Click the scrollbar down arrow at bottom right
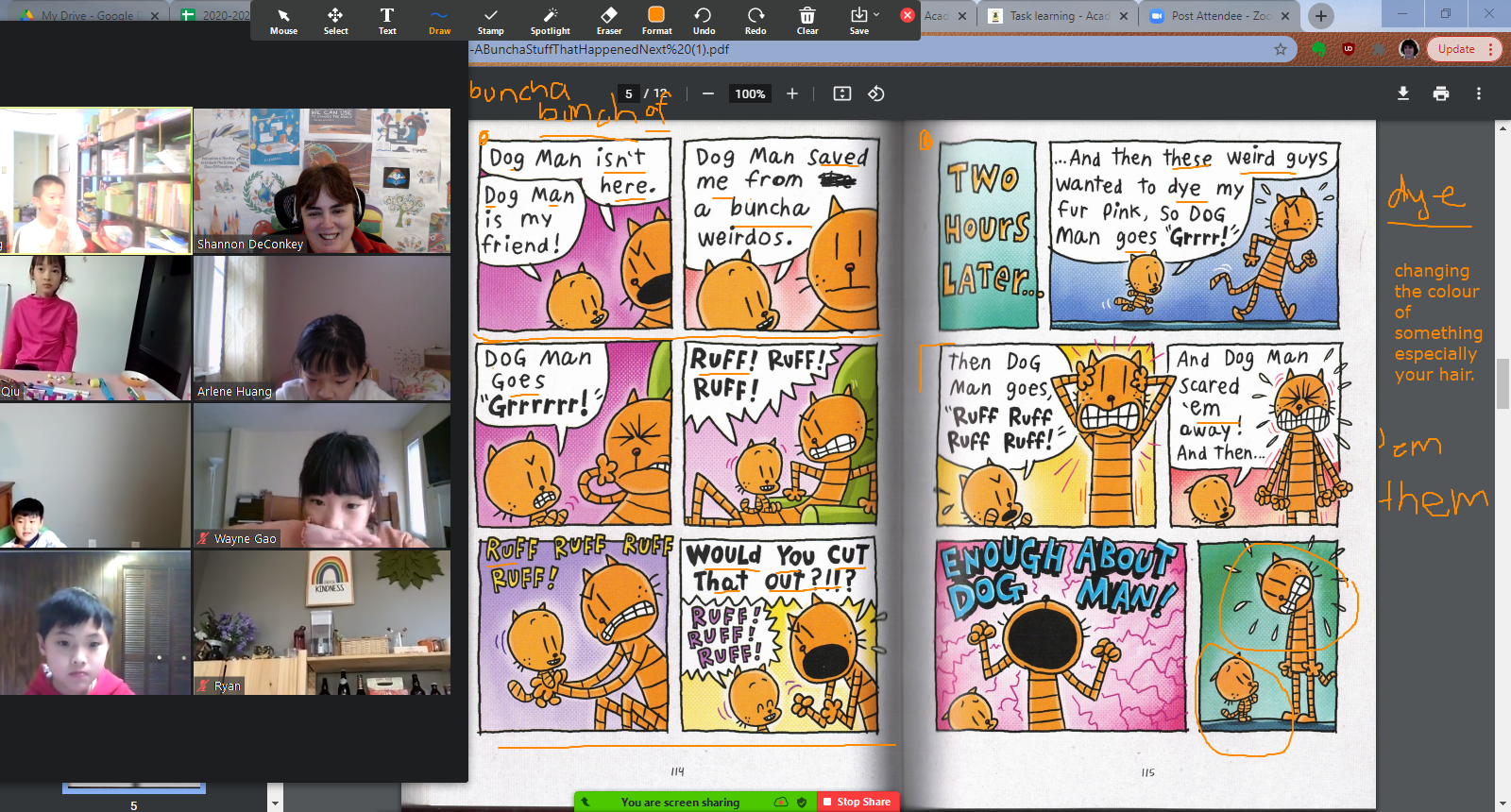Image resolution: width=1511 pixels, height=812 pixels. tap(1503, 804)
